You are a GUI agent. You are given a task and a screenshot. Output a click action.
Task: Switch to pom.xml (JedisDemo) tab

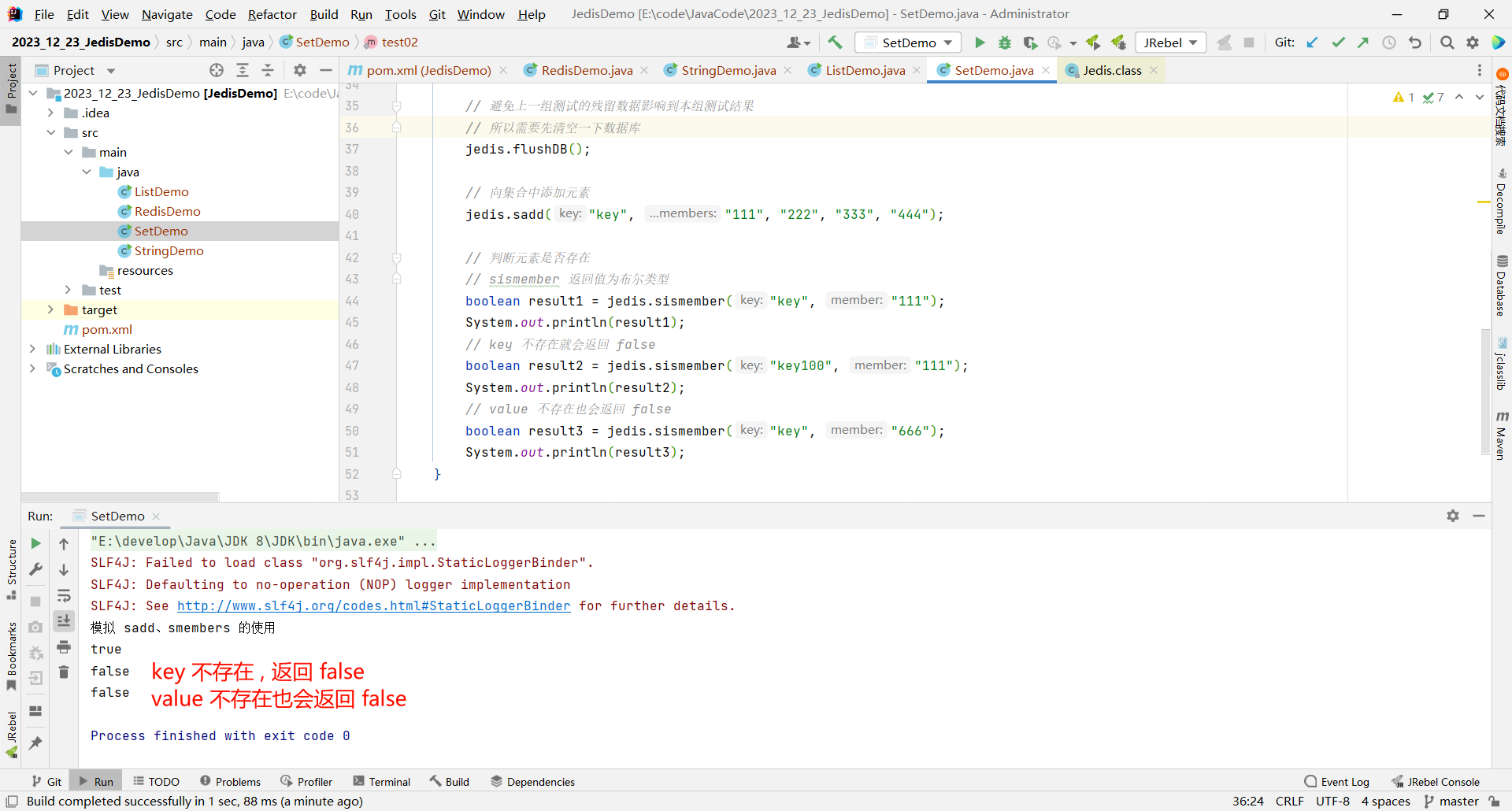[x=428, y=70]
